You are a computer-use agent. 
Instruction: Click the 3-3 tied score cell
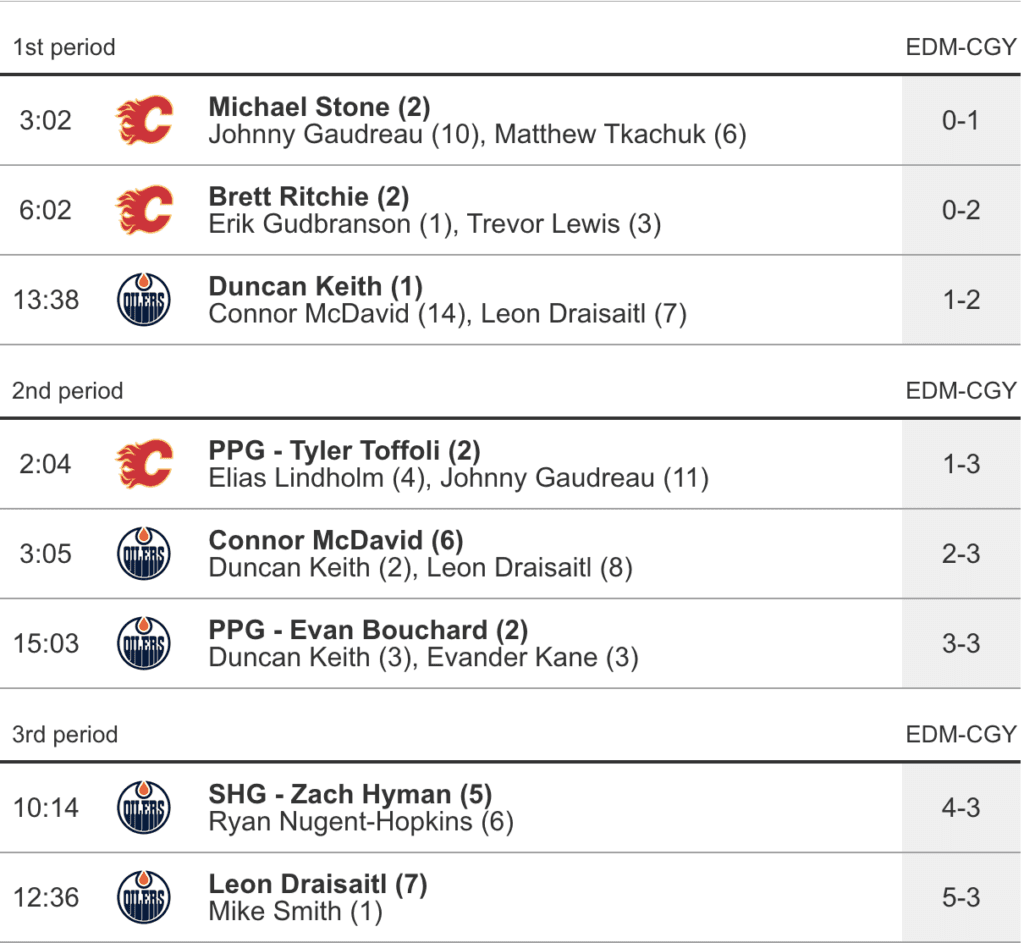pos(961,643)
